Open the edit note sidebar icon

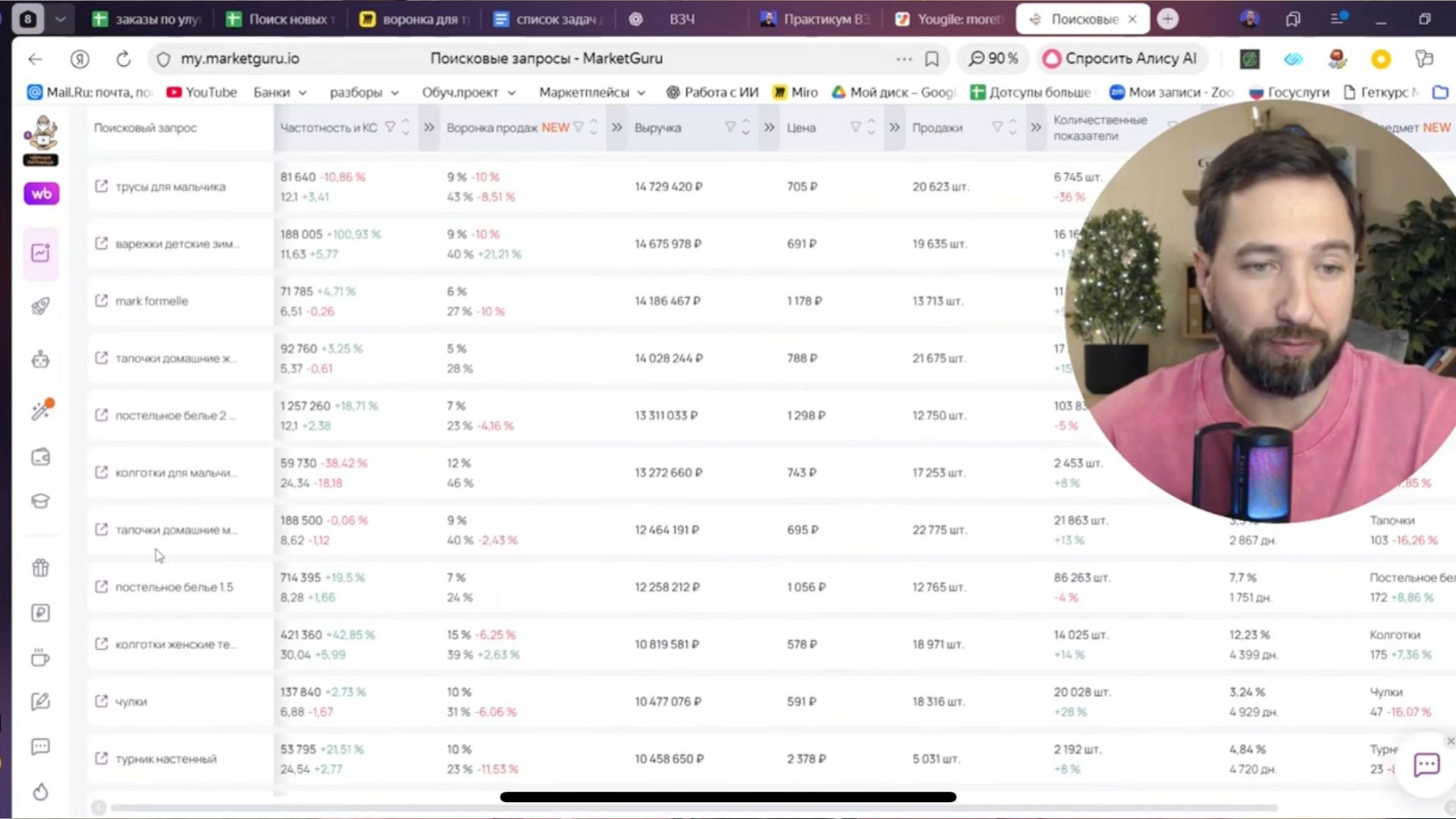point(41,701)
